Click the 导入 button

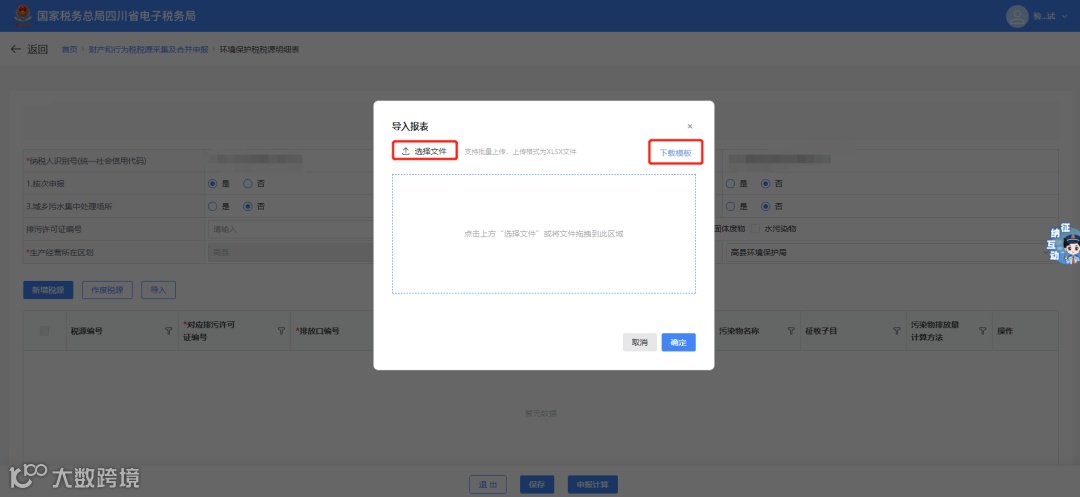(158, 290)
